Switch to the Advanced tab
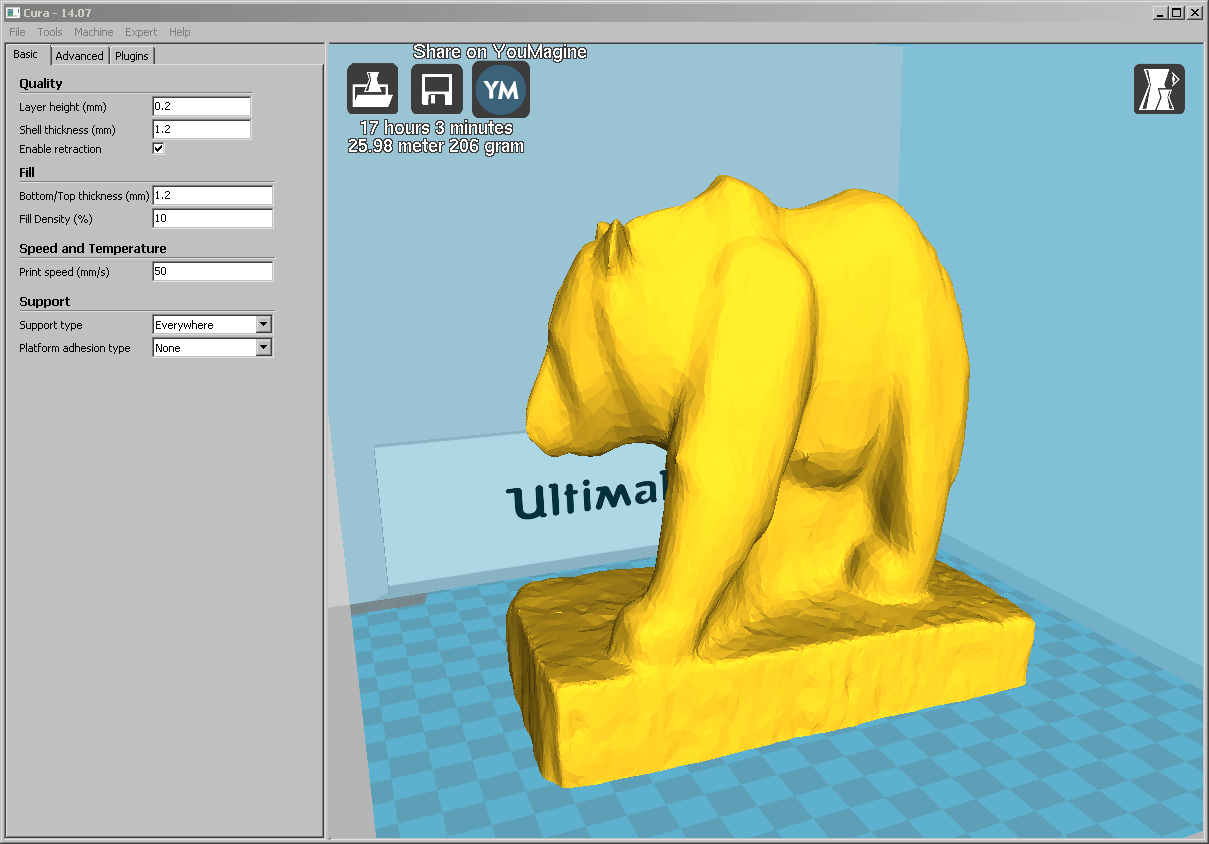This screenshot has height=844, width=1209. click(79, 56)
